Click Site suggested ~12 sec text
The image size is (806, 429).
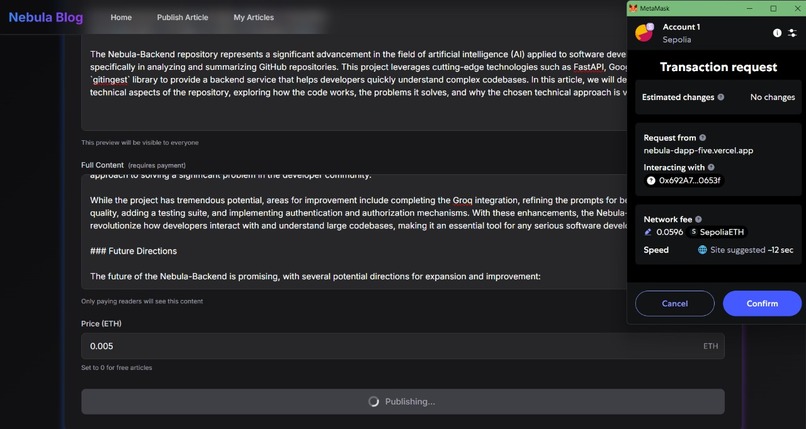[x=752, y=250]
